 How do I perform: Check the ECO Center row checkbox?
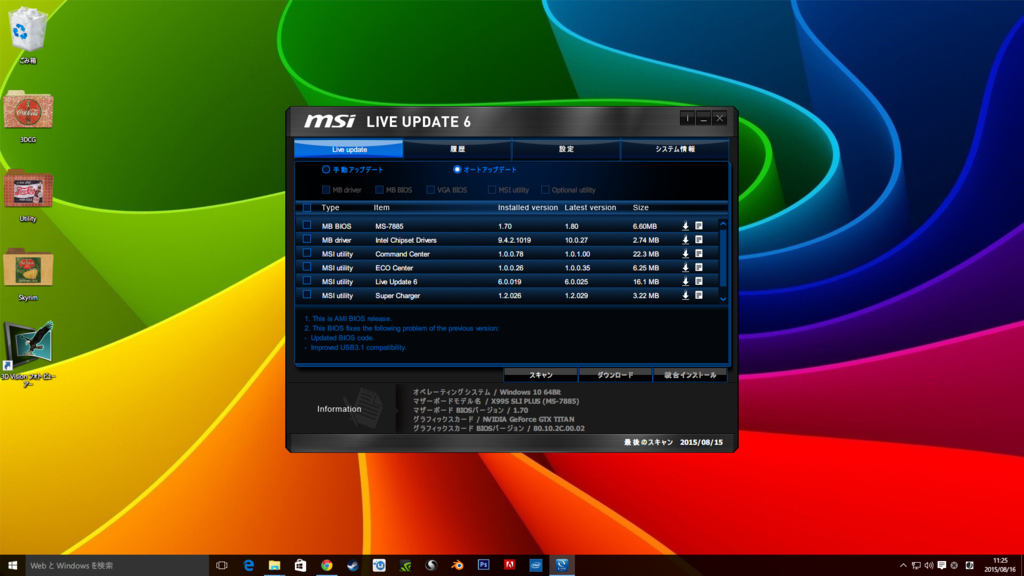[307, 267]
